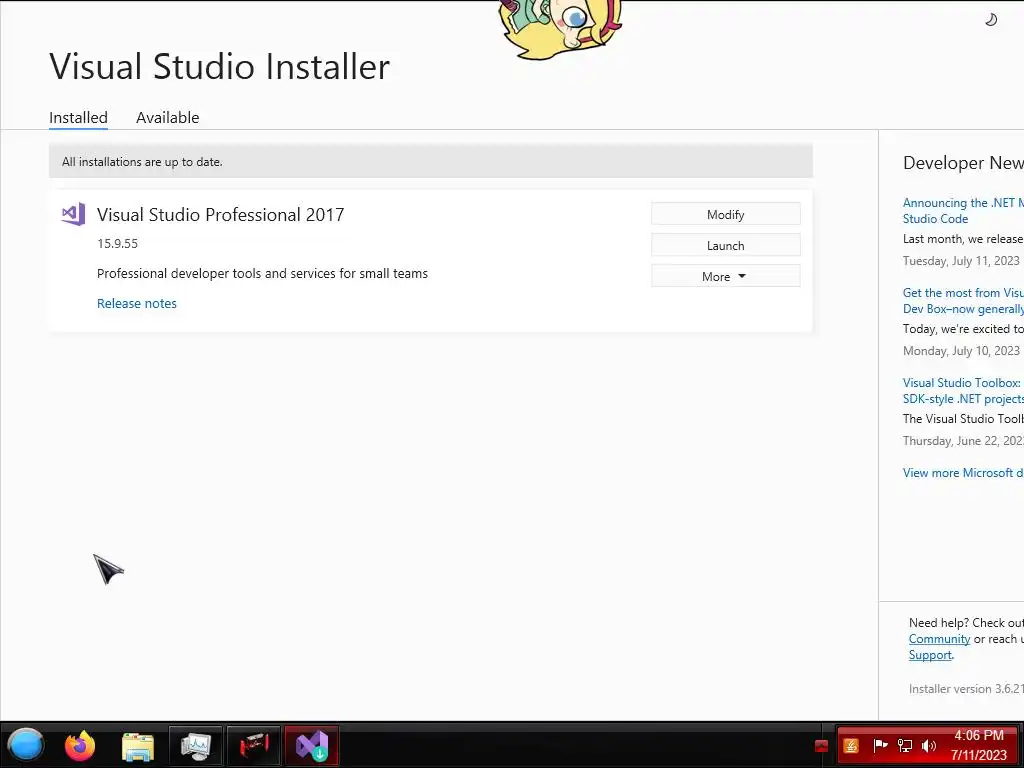
Task: Click the network status tray icon
Action: 904,745
